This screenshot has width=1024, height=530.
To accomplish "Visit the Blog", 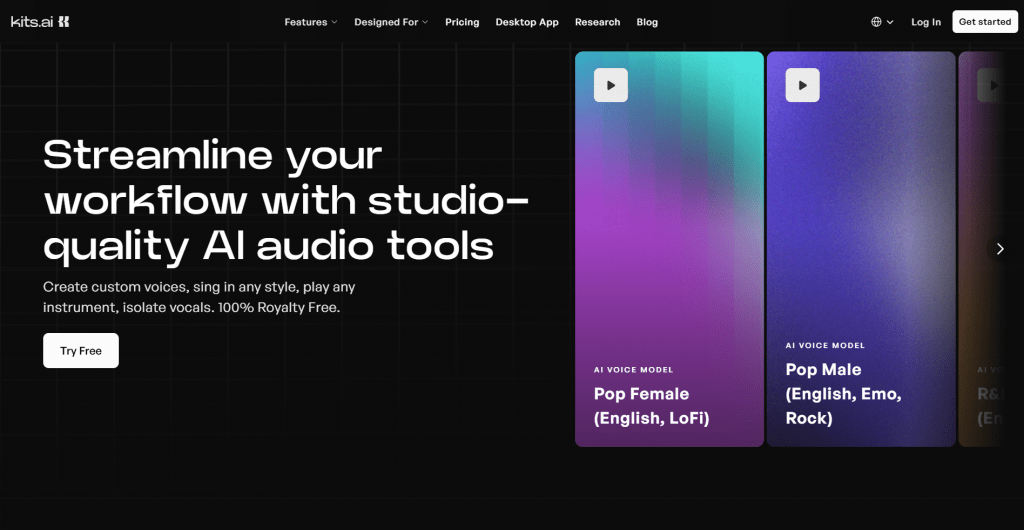I will 647,22.
